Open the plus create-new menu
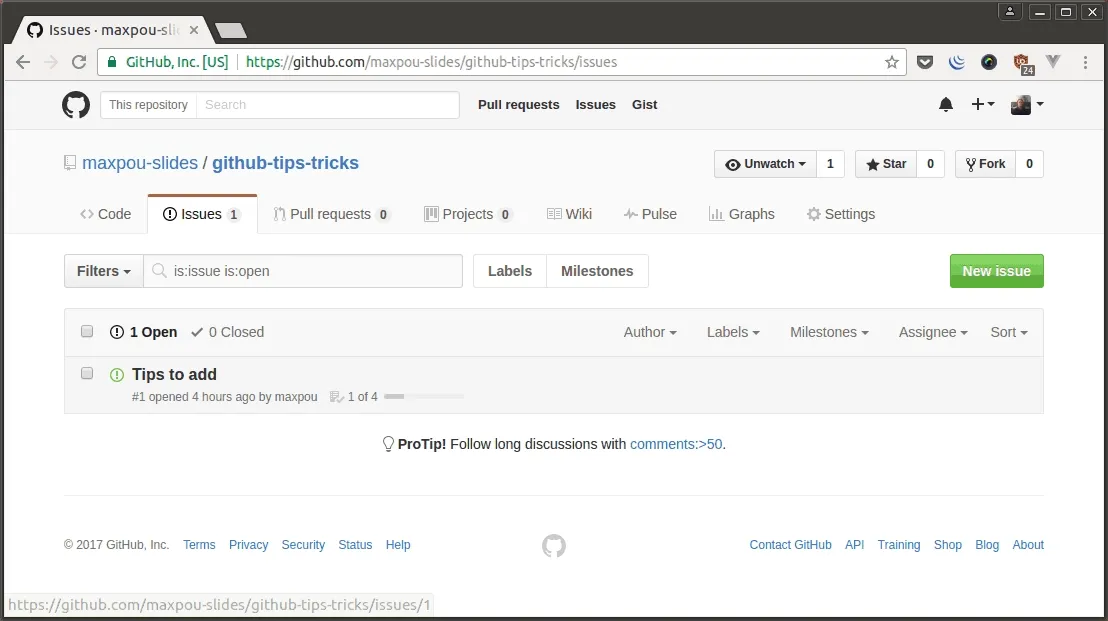 (982, 105)
